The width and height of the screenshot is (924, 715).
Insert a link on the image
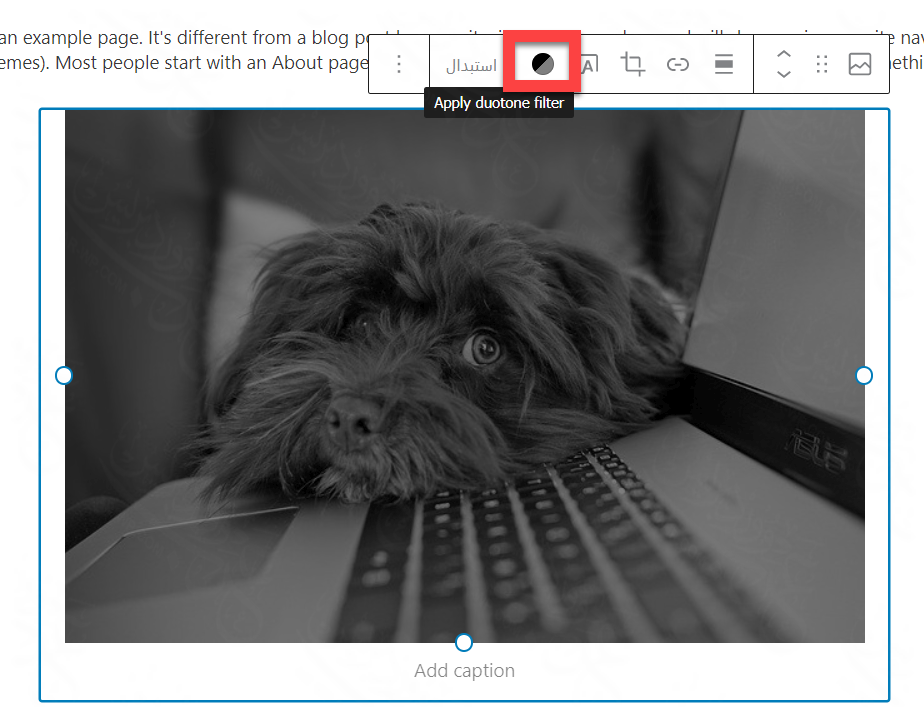[x=678, y=64]
